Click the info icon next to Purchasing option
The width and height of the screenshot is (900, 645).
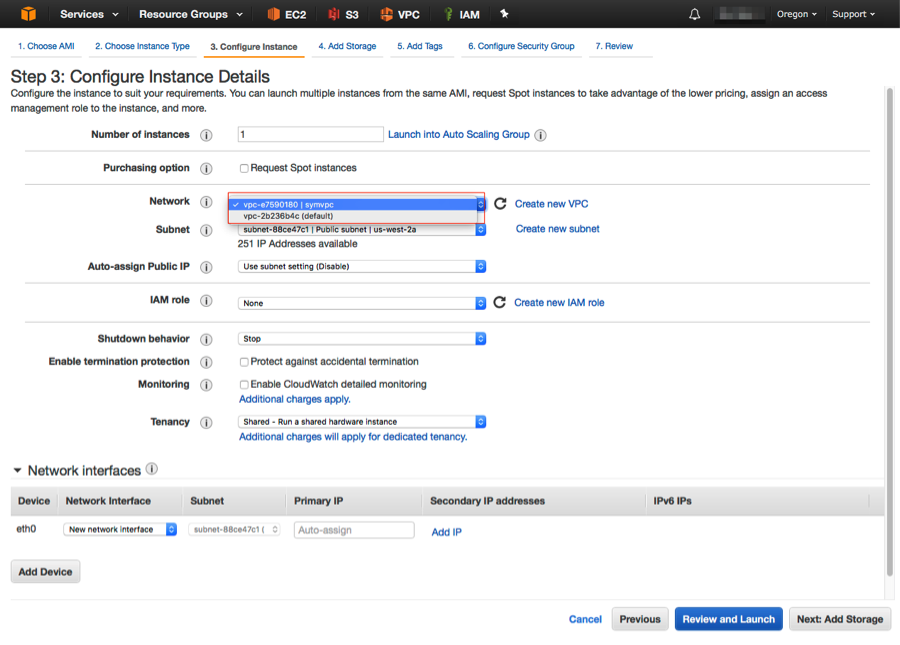206,168
